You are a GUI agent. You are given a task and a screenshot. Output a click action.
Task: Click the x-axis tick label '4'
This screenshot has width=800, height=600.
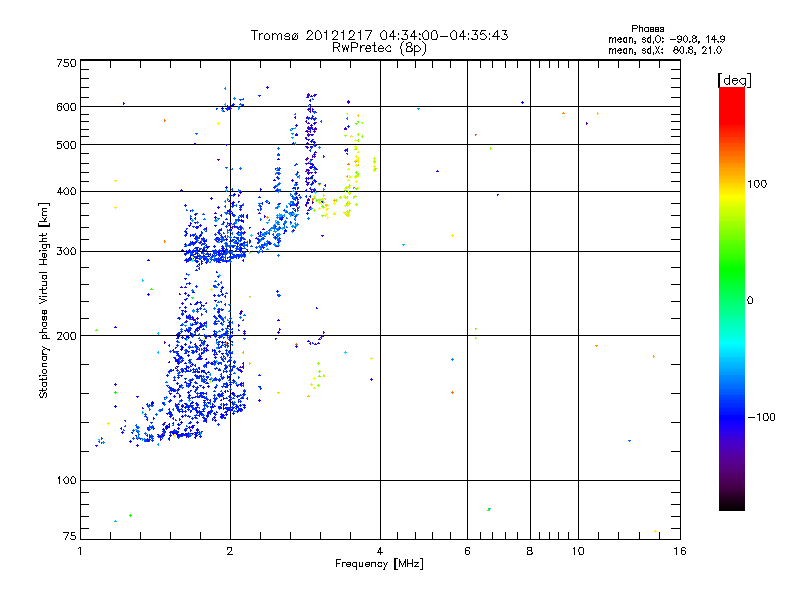380,551
